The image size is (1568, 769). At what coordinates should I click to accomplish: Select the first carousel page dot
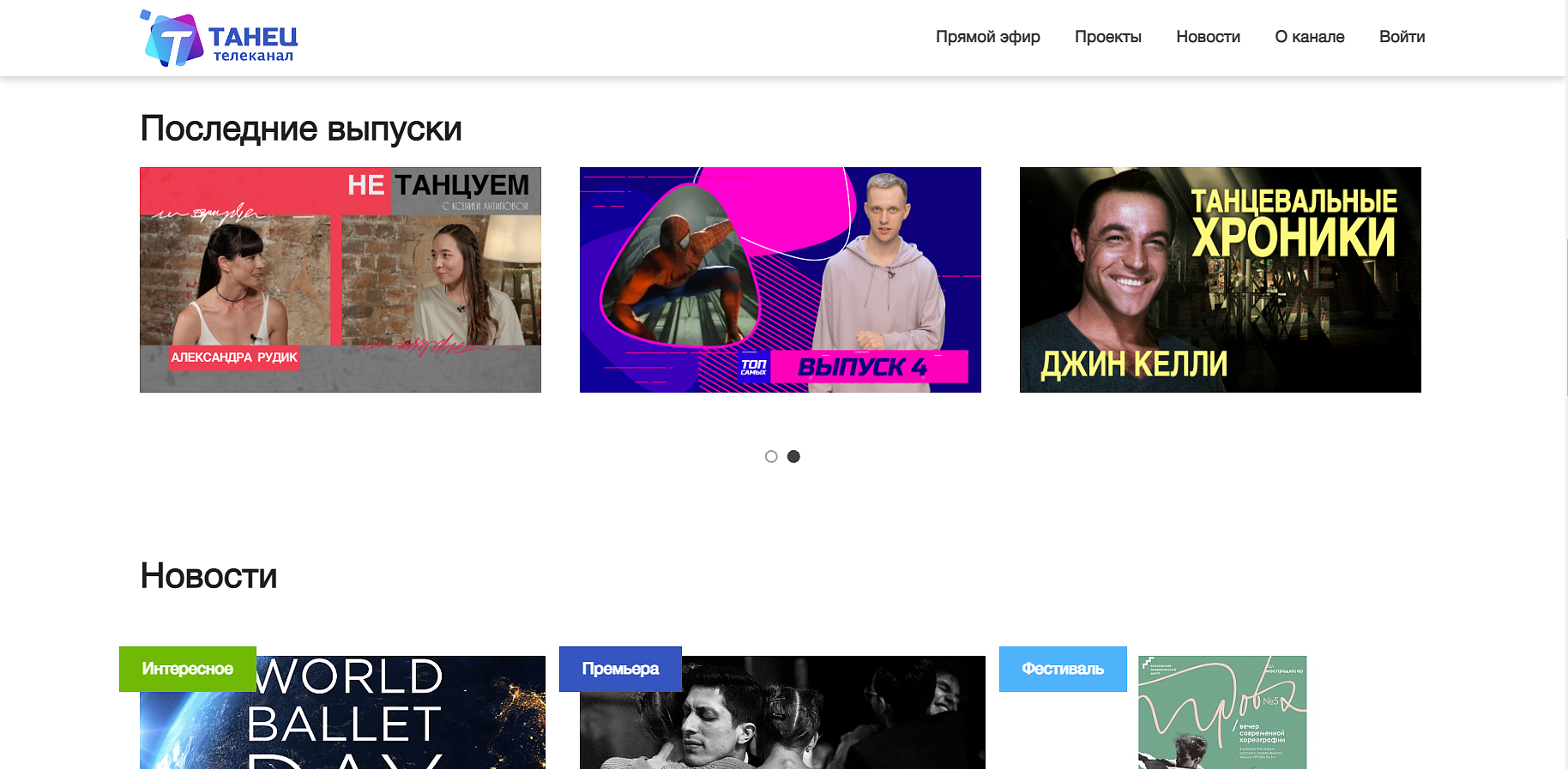coord(771,456)
